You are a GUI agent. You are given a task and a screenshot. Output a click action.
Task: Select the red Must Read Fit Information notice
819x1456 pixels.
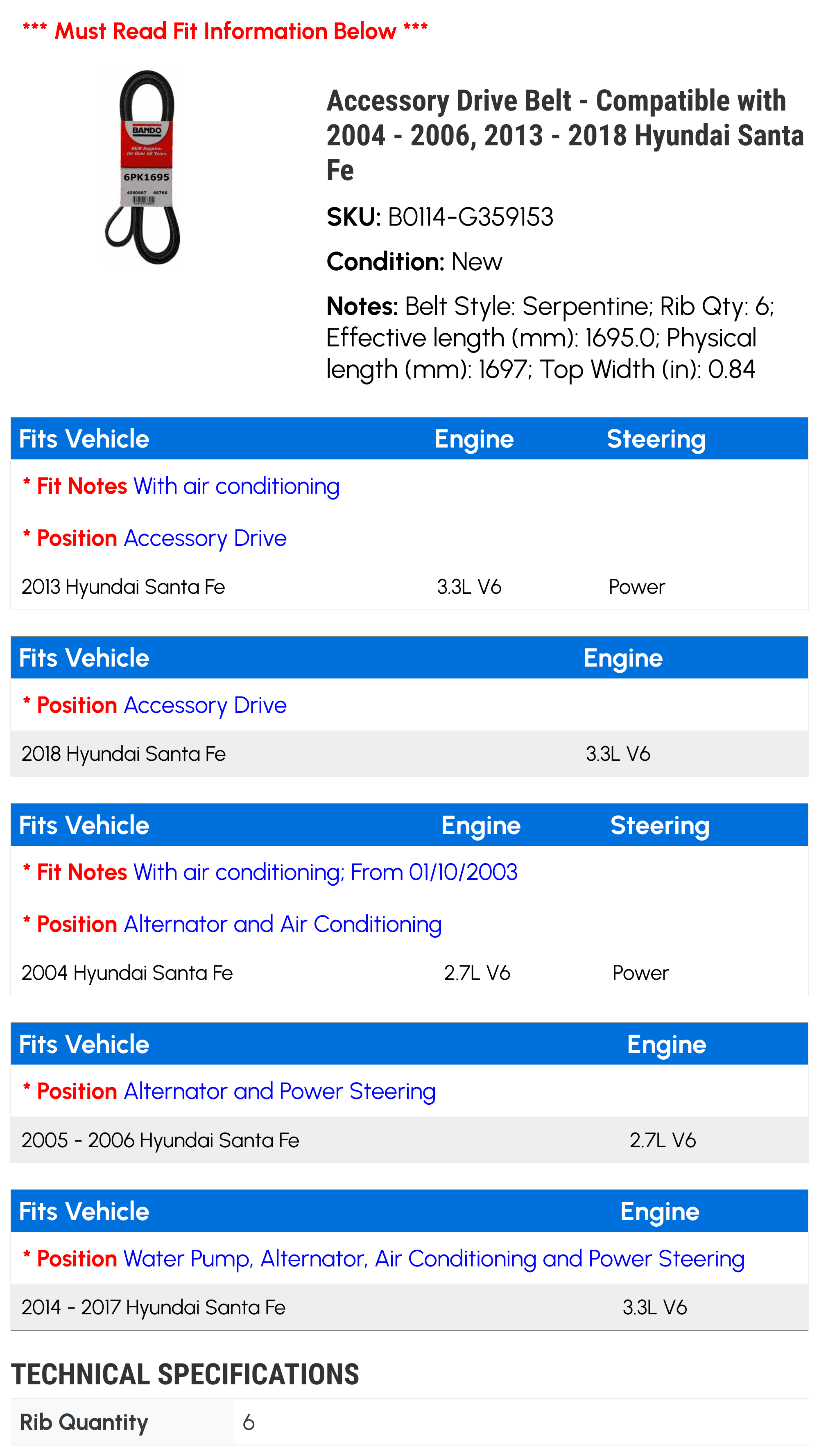point(225,31)
